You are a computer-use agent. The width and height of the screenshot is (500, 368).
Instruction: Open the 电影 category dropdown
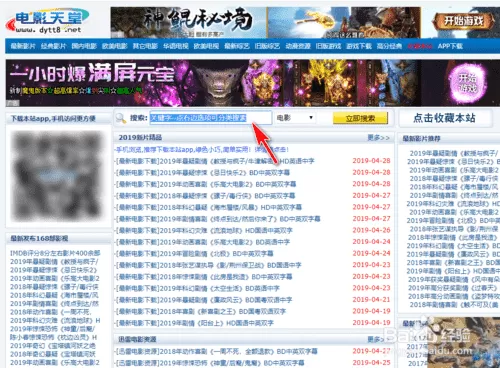[295, 118]
